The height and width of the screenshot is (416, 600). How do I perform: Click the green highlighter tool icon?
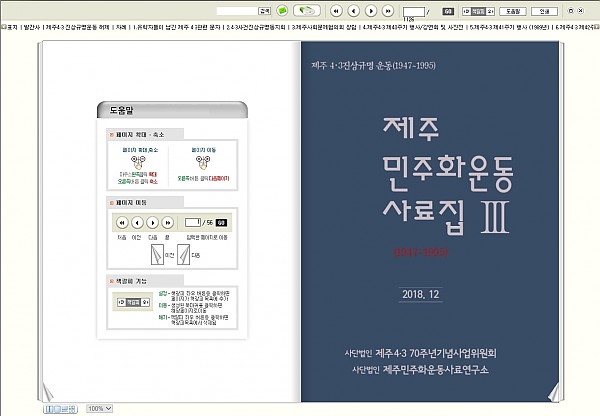[x=307, y=11]
